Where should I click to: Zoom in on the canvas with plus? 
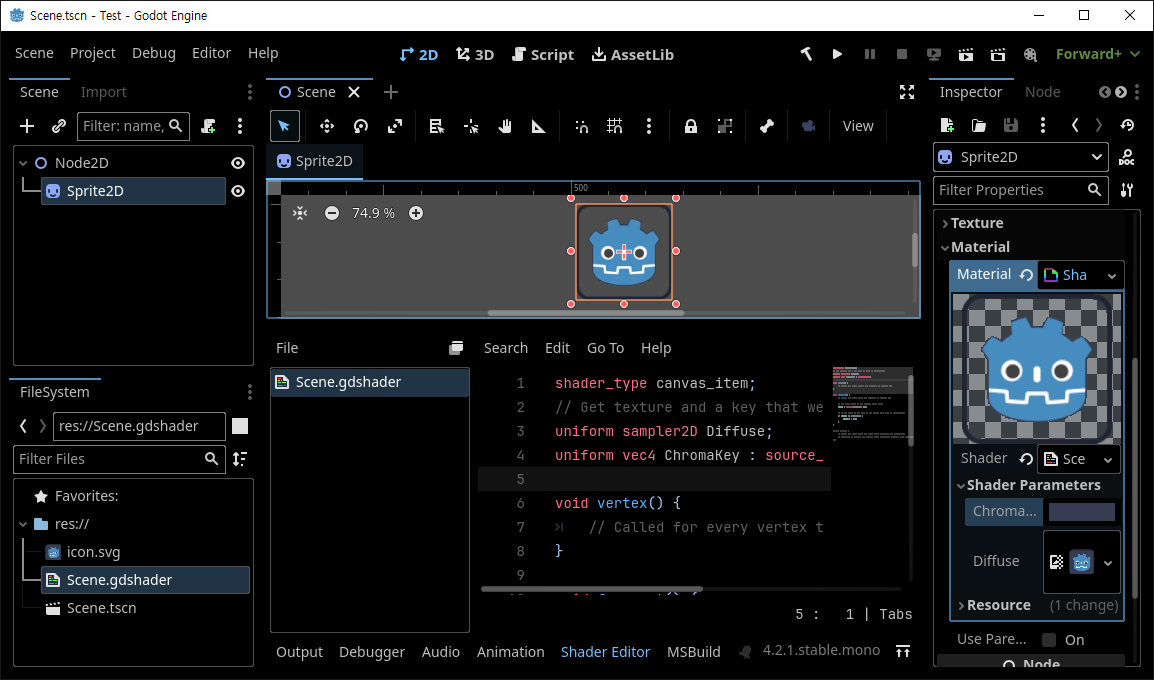[416, 213]
